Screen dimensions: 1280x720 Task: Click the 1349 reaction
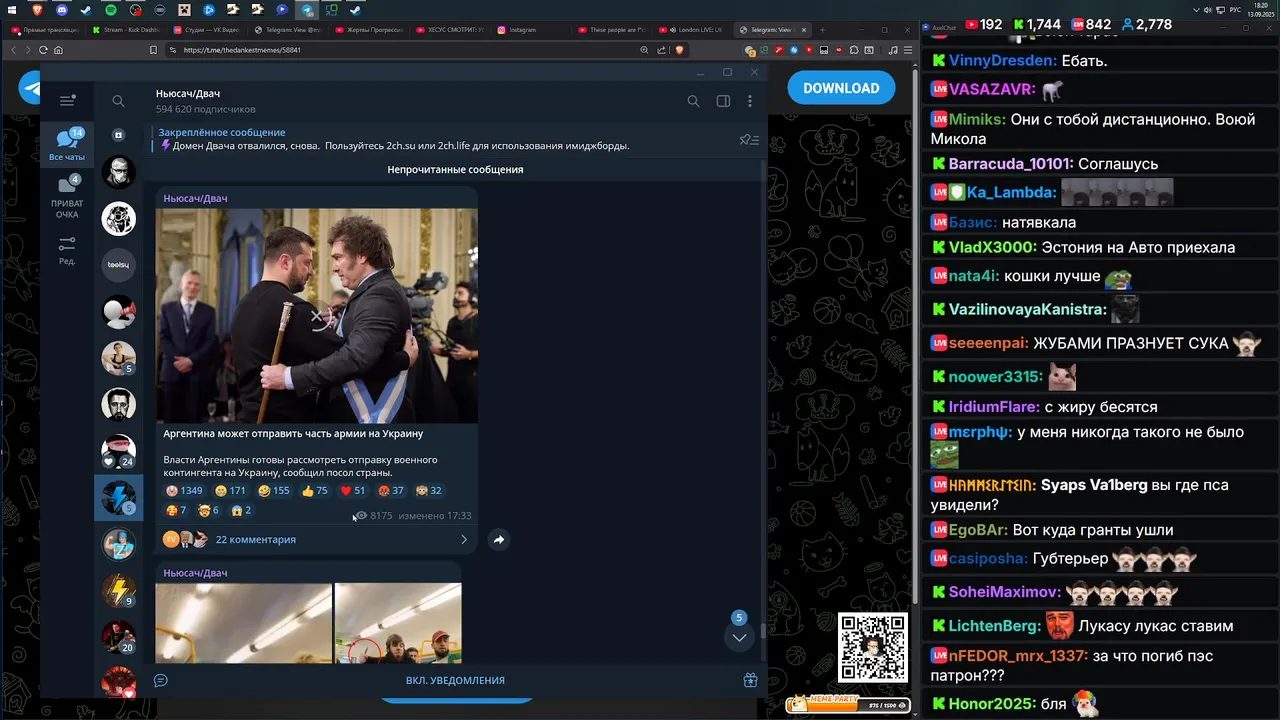(x=184, y=490)
